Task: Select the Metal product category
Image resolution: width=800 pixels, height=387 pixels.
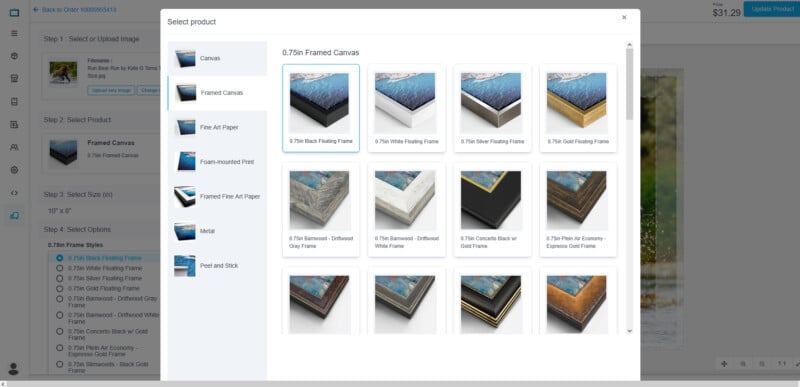Action: tap(217, 231)
